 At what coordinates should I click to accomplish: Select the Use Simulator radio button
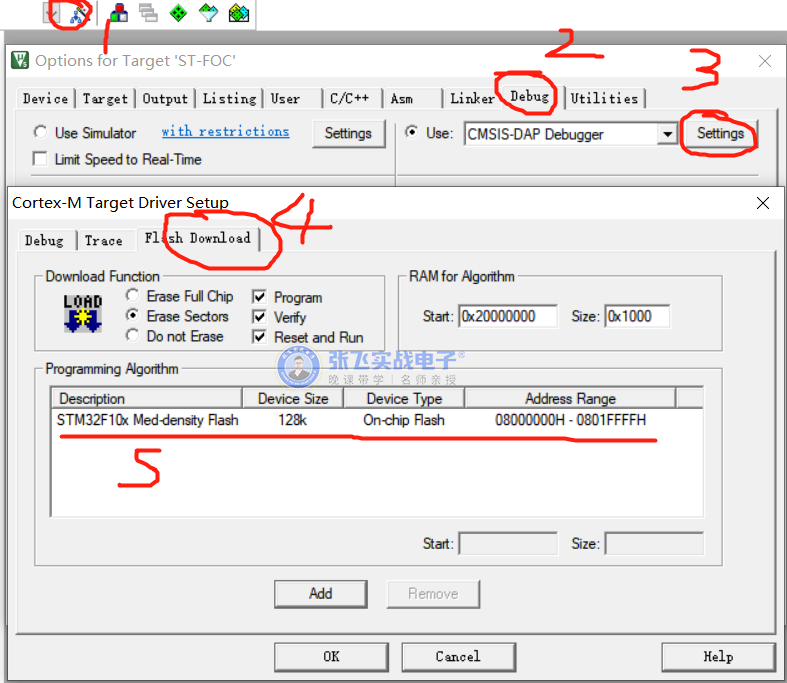tap(40, 132)
